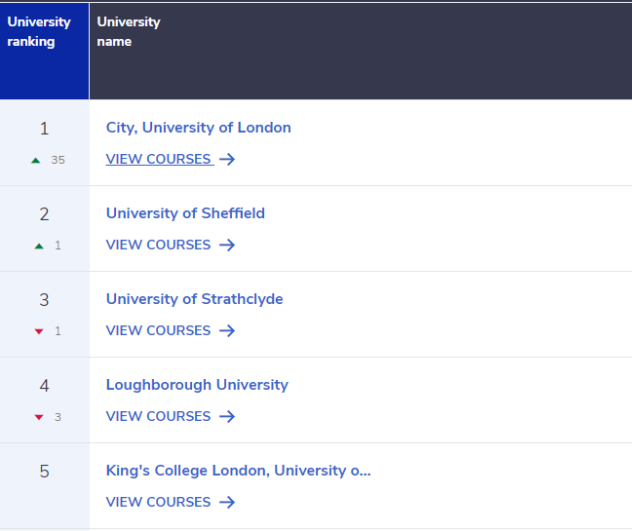Click arrow icon in Loughborough University row
The width and height of the screenshot is (632, 531).
[227, 417]
